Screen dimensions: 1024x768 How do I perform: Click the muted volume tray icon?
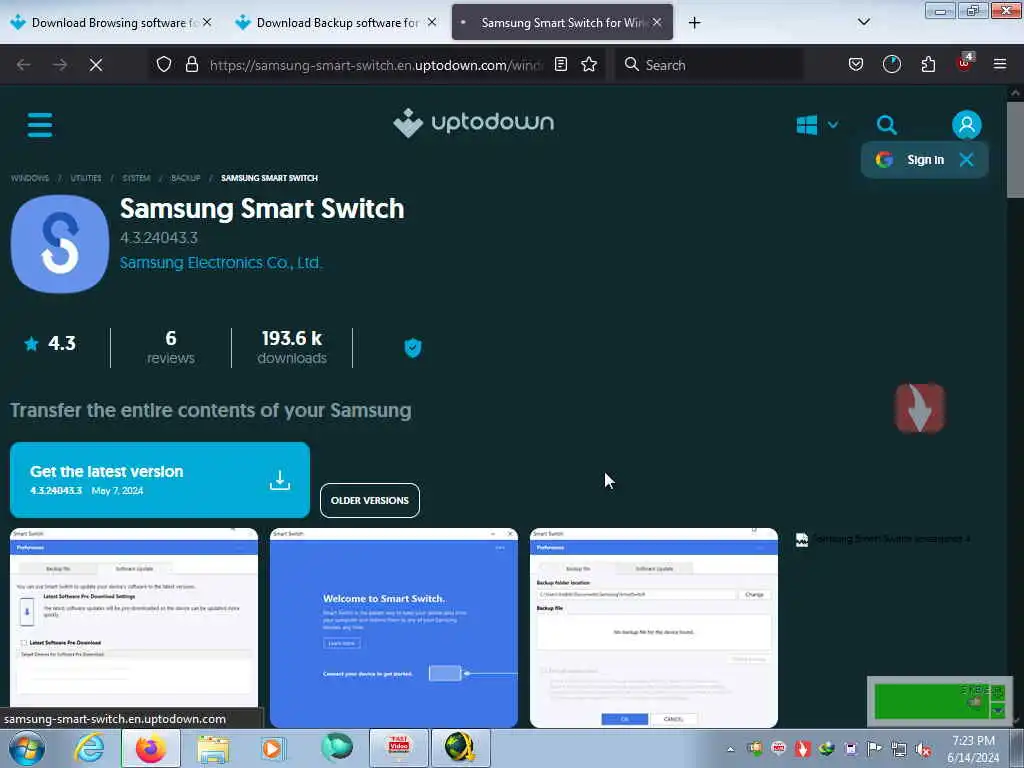pos(923,749)
